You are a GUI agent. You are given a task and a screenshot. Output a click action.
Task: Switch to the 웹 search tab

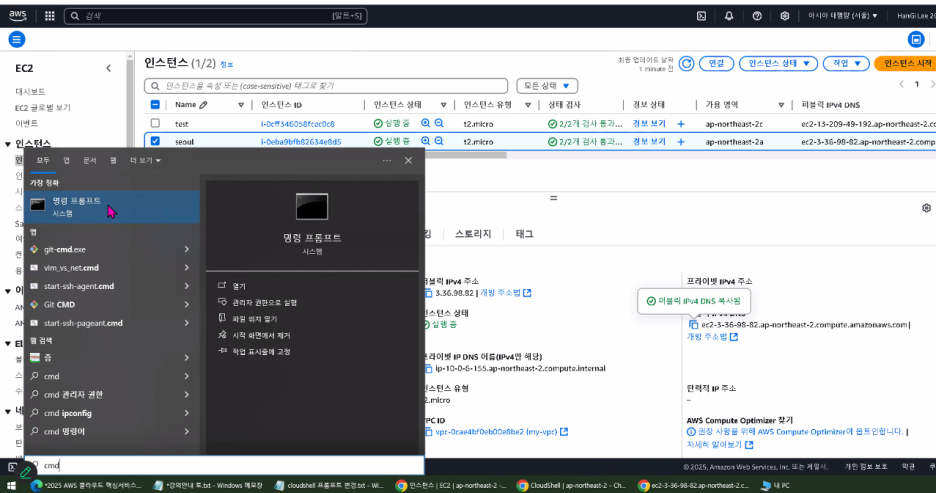click(x=113, y=161)
